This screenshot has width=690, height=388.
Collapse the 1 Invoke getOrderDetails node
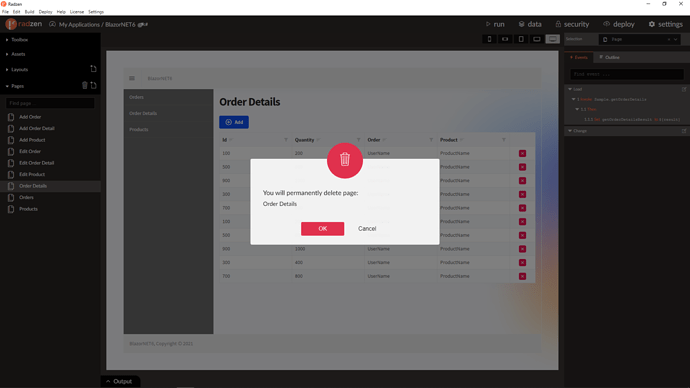click(573, 99)
